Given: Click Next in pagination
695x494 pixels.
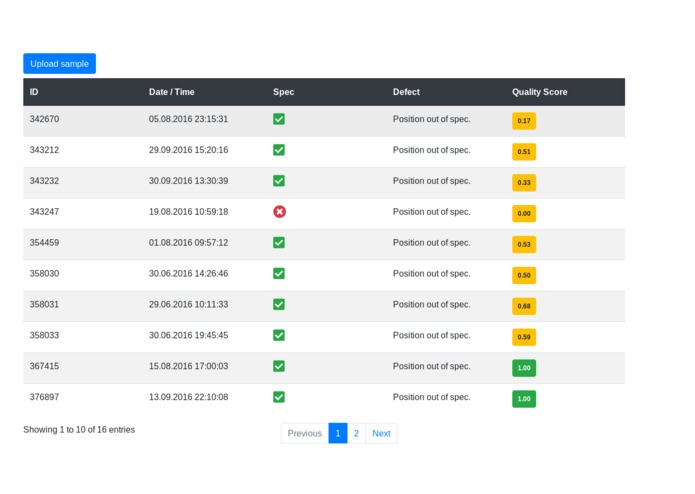Looking at the screenshot, I should [381, 433].
